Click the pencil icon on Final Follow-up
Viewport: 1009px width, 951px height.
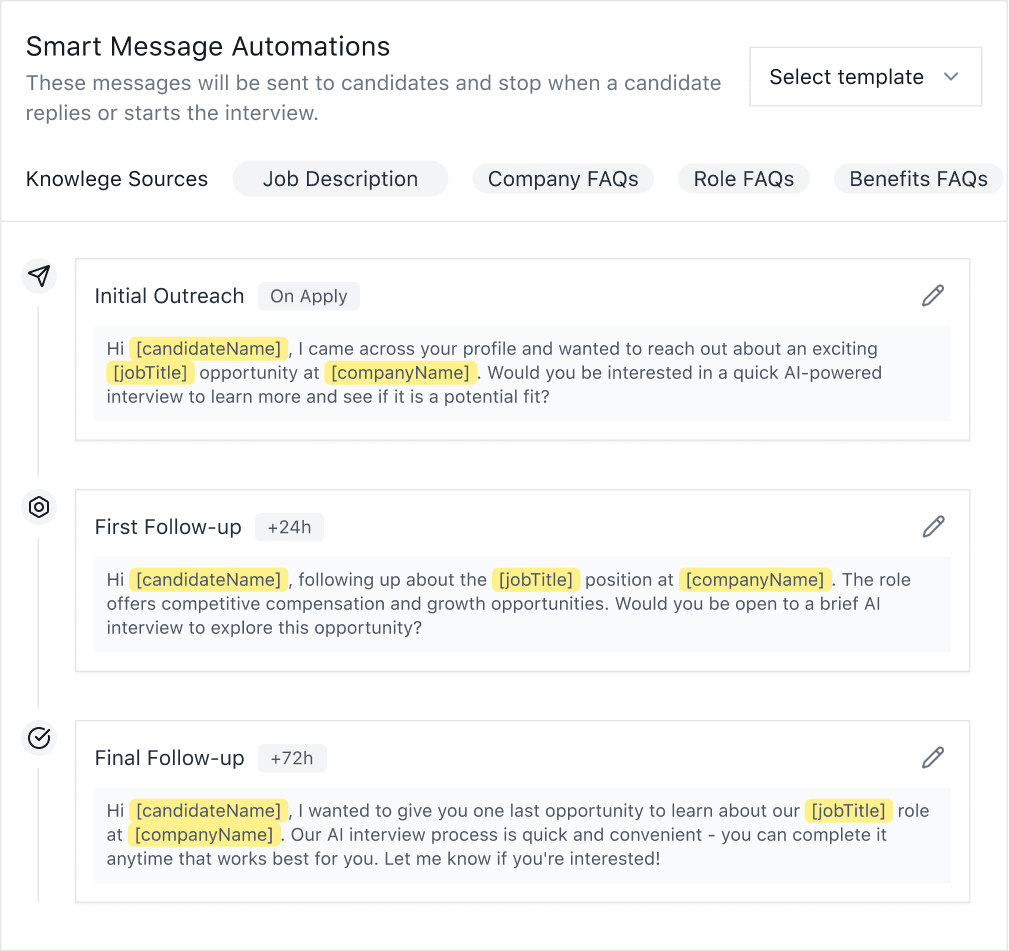tap(932, 757)
